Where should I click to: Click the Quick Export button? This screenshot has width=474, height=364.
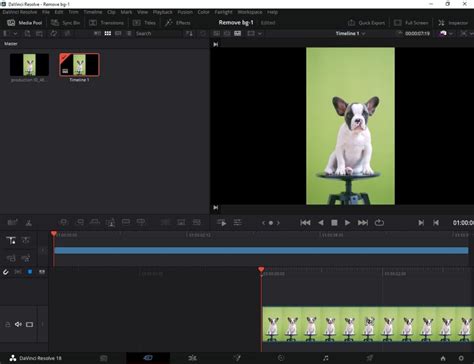[x=366, y=23]
